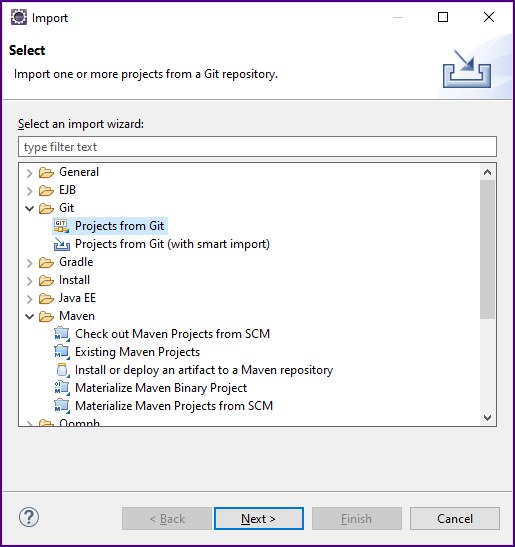The width and height of the screenshot is (515, 547).
Task: Click the Existing Maven Projects icon
Action: click(62, 352)
